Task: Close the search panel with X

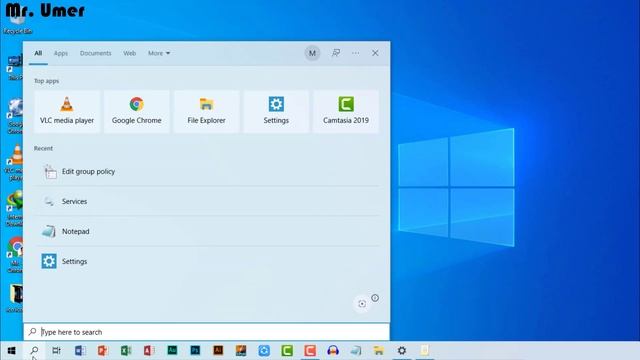Action: 375,53
